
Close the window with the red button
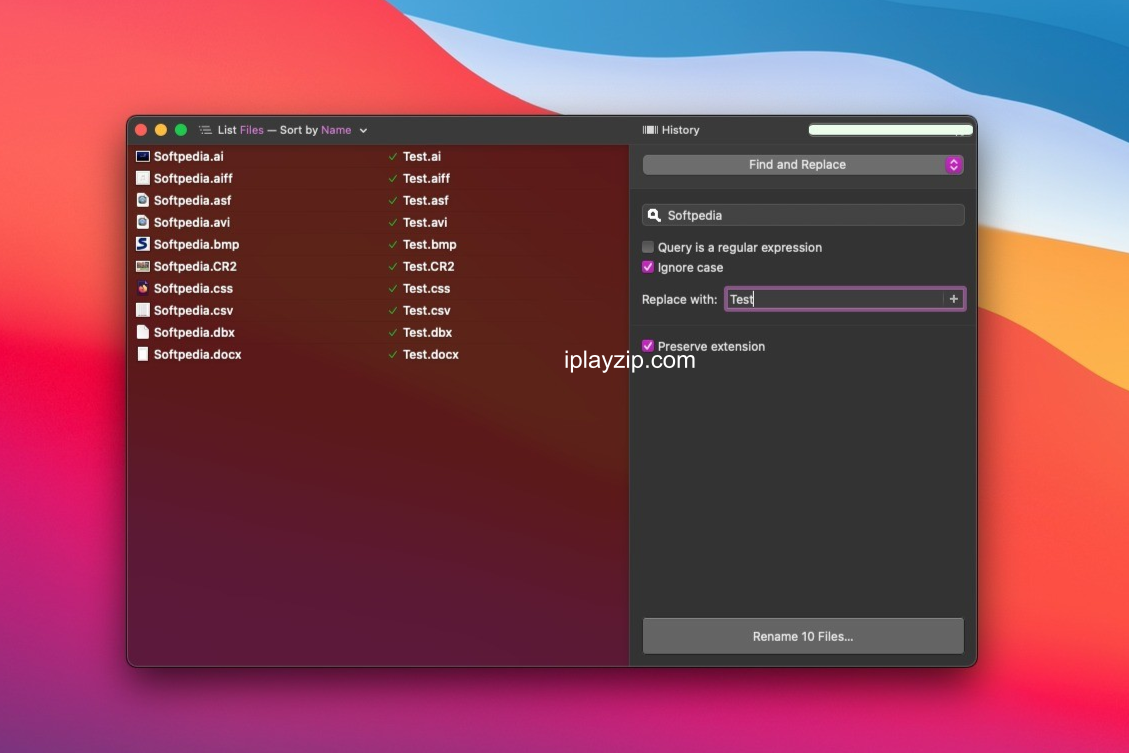141,130
